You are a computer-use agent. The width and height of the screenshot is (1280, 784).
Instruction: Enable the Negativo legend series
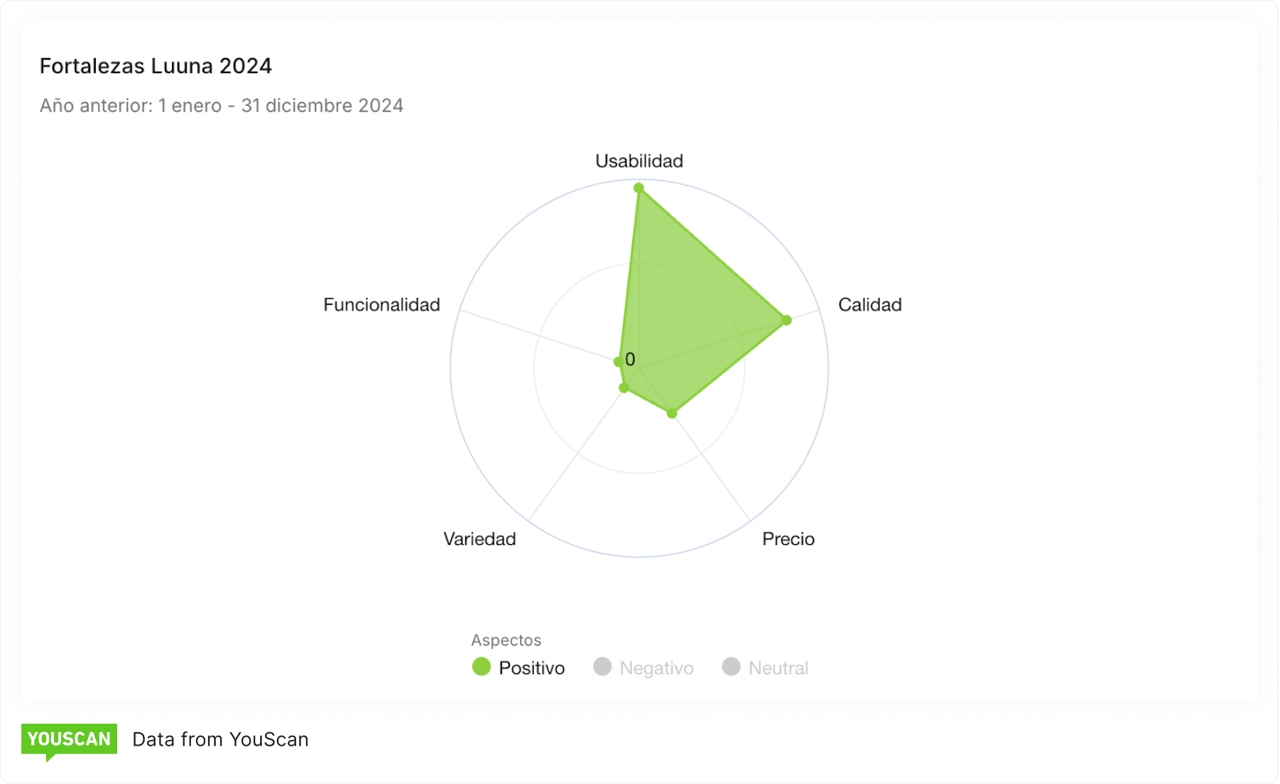point(643,668)
